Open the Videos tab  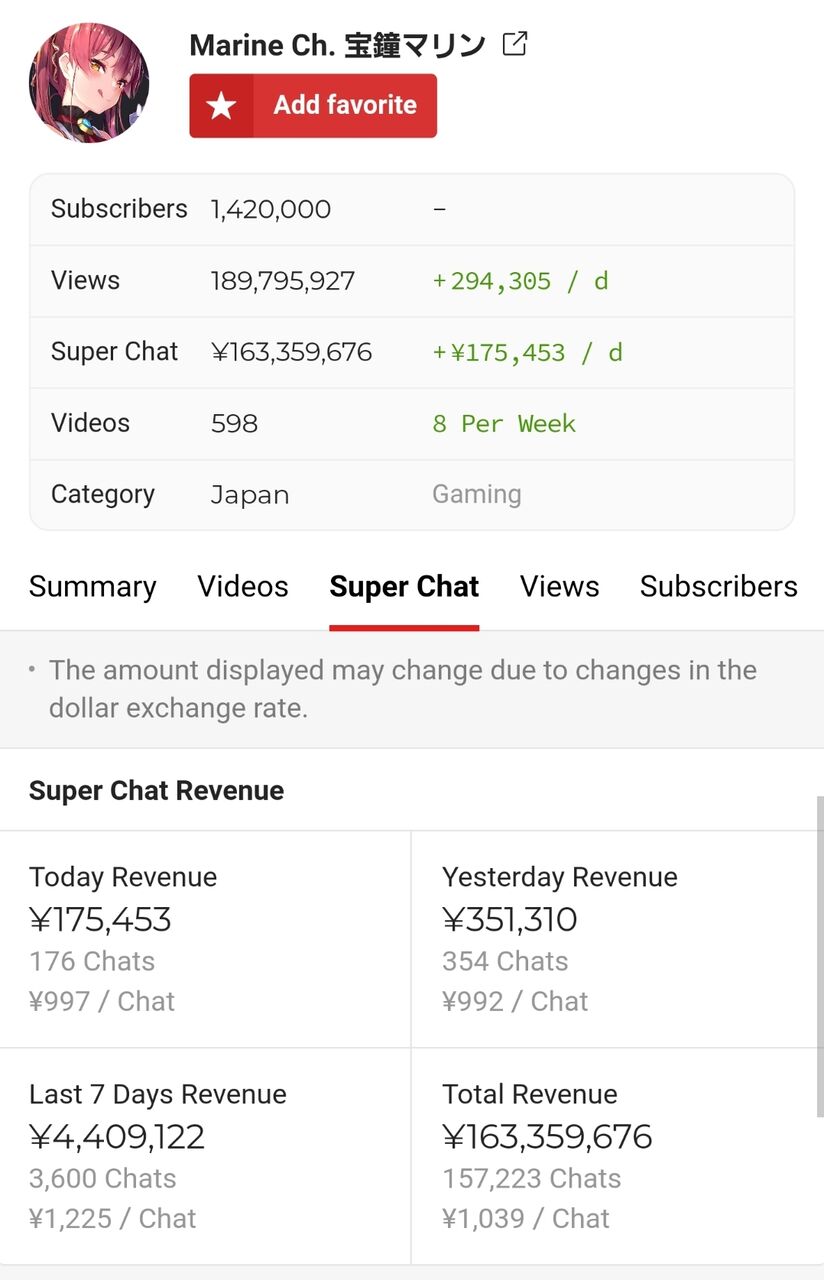pyautogui.click(x=243, y=586)
